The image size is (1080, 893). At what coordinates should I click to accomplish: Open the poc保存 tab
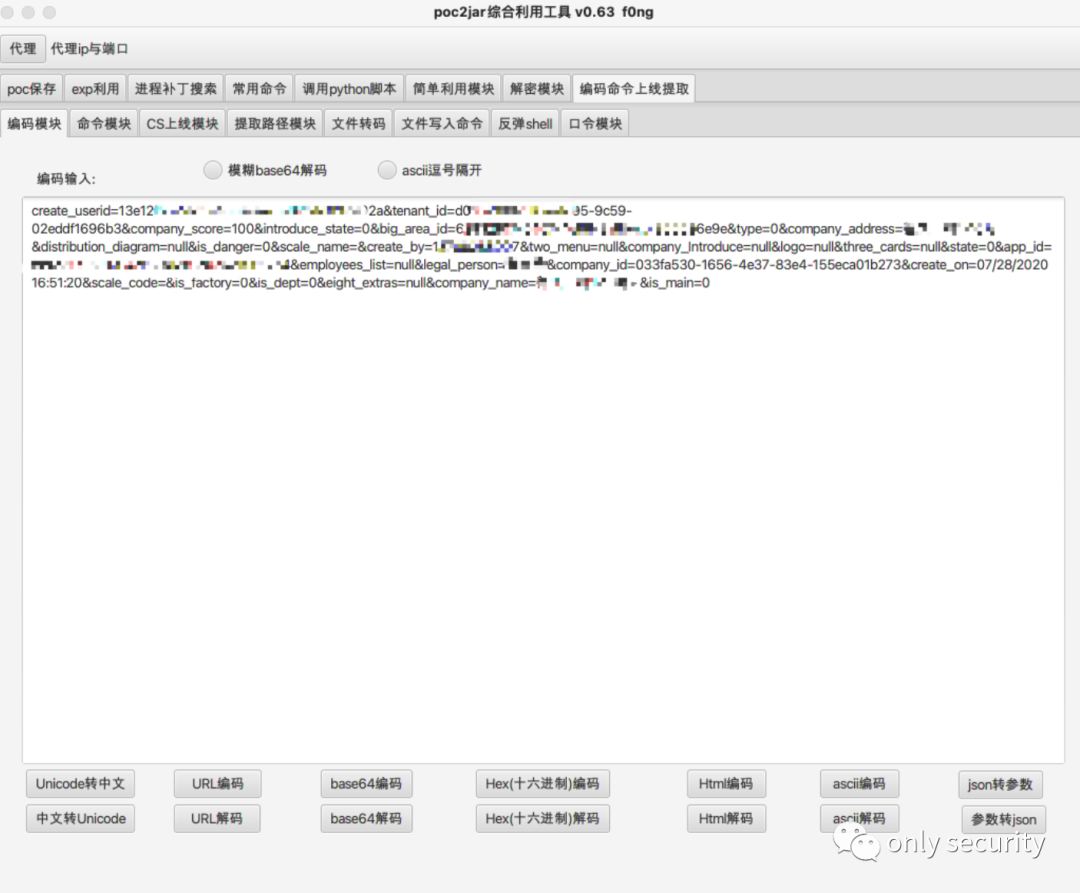coord(32,89)
